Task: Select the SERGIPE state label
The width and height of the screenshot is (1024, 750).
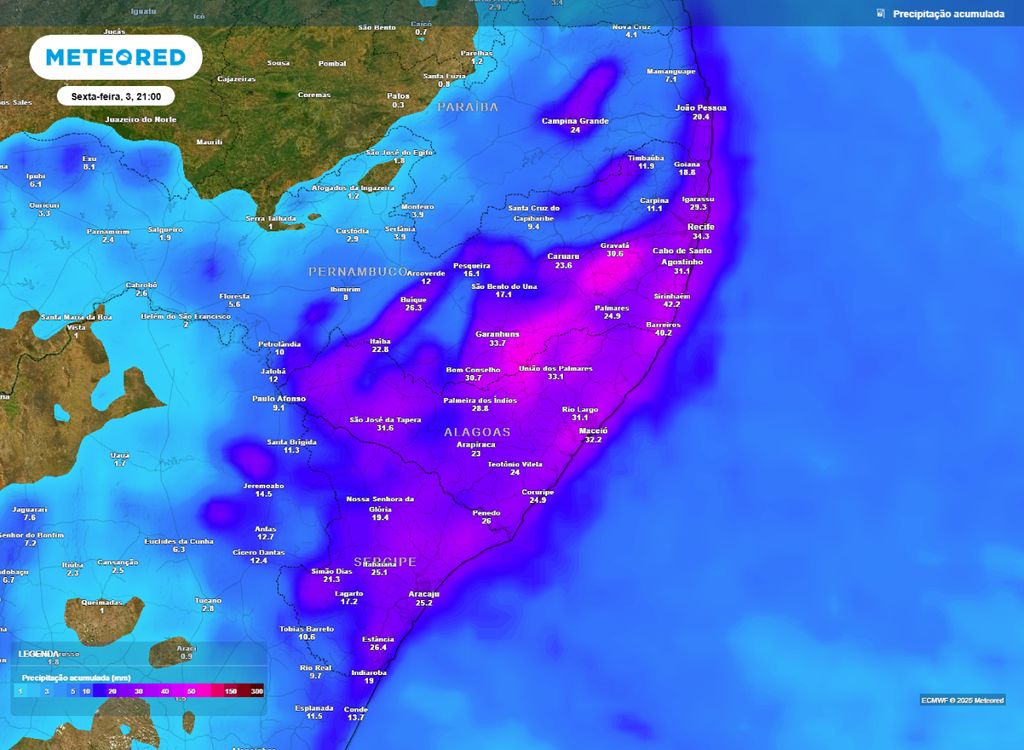Action: pyautogui.click(x=385, y=561)
